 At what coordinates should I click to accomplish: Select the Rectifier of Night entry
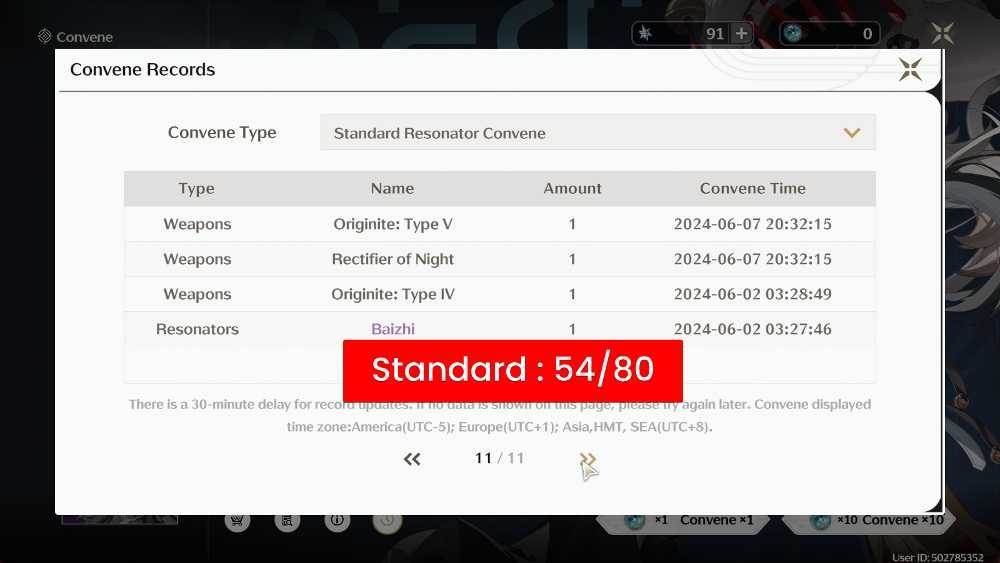coord(393,259)
